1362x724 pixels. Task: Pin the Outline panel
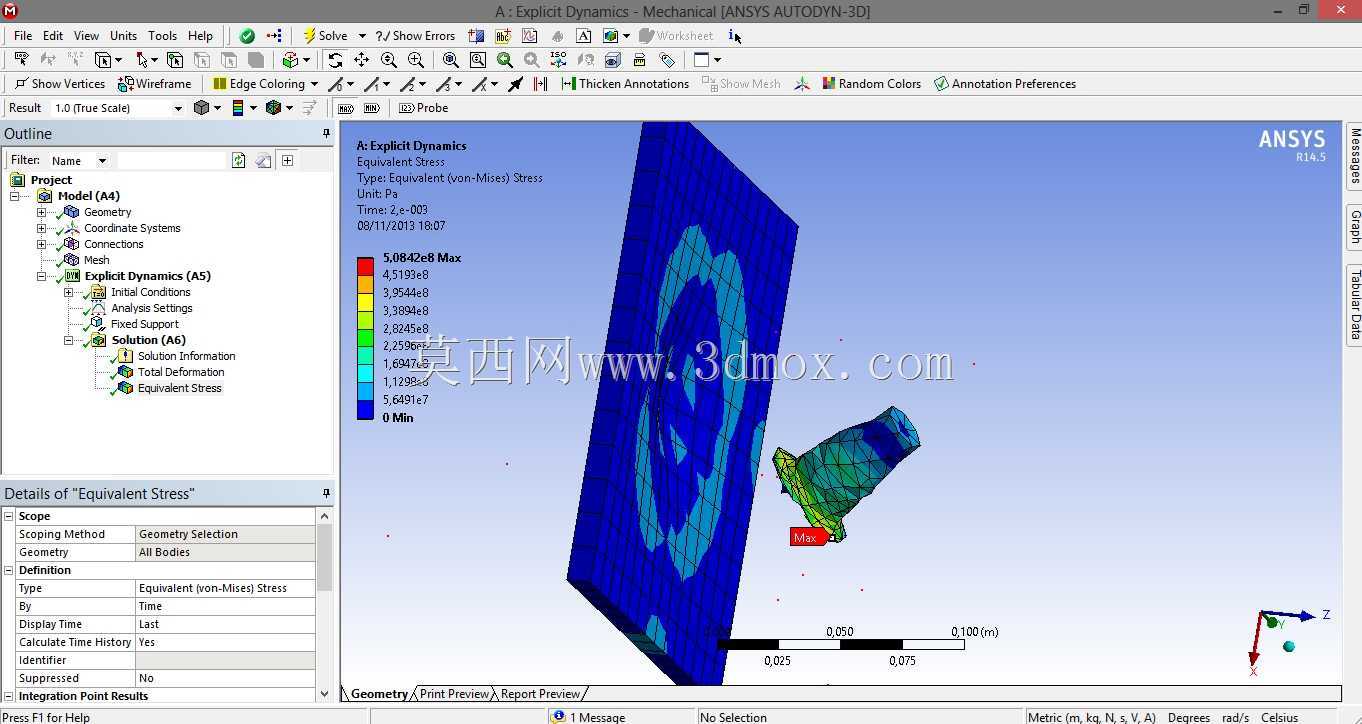tap(326, 133)
